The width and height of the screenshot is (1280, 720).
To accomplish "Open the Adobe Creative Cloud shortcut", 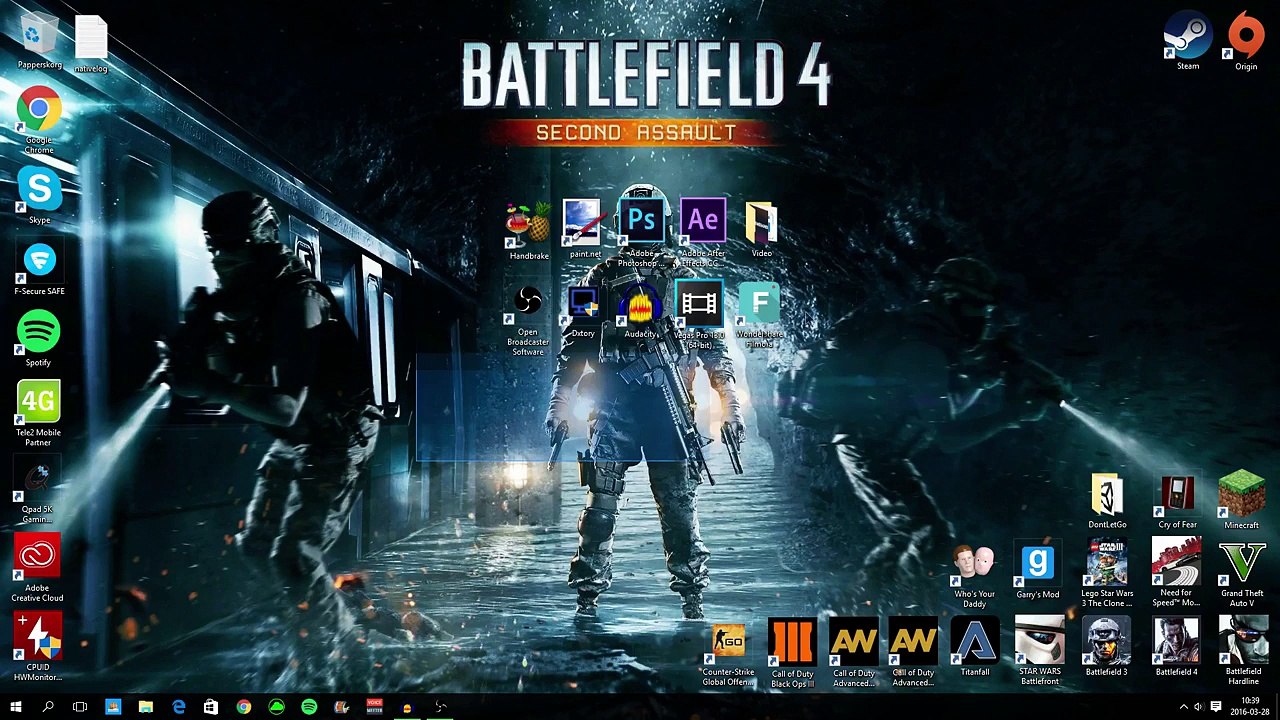I will click(37, 567).
